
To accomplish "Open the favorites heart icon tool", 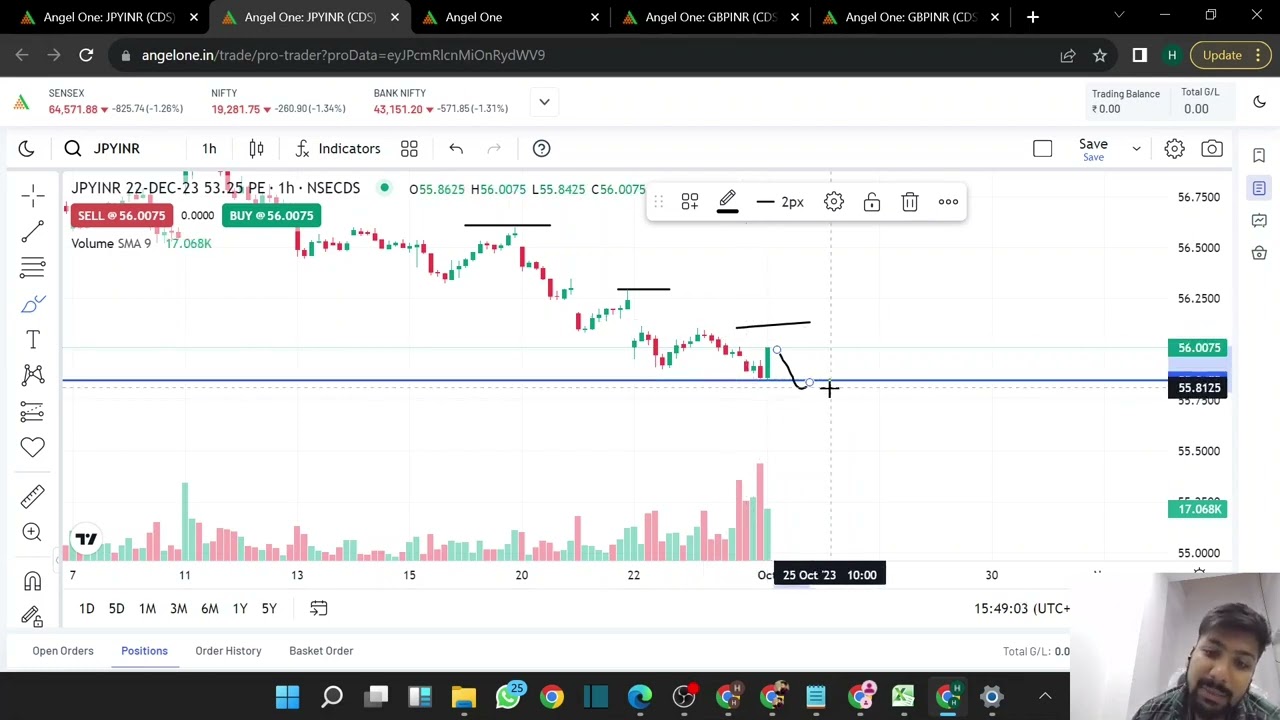I will coord(33,447).
